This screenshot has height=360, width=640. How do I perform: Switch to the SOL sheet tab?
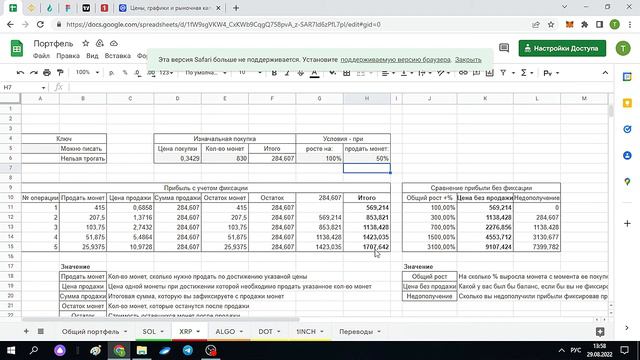(153, 331)
